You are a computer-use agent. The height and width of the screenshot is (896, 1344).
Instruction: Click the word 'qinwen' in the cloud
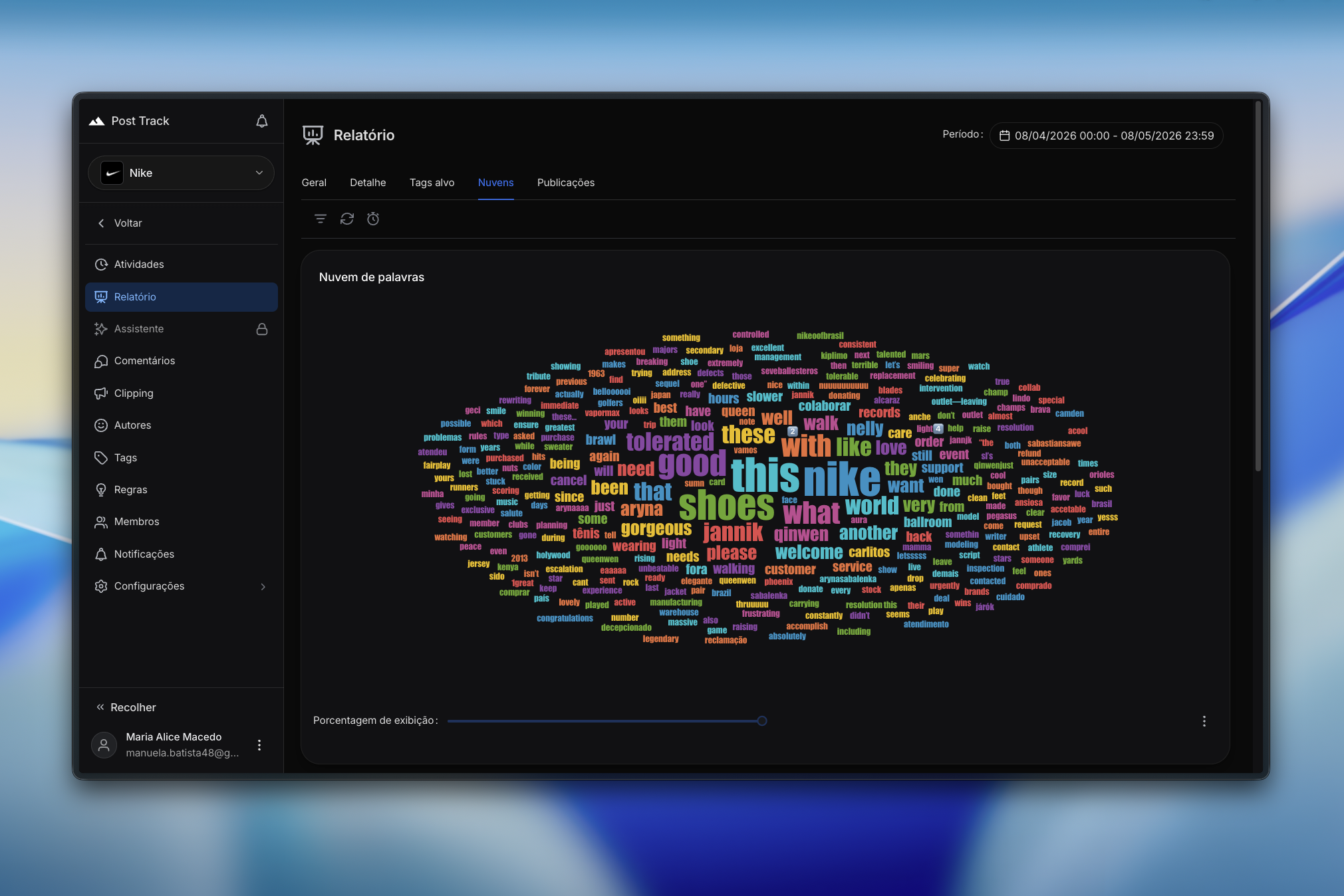801,534
